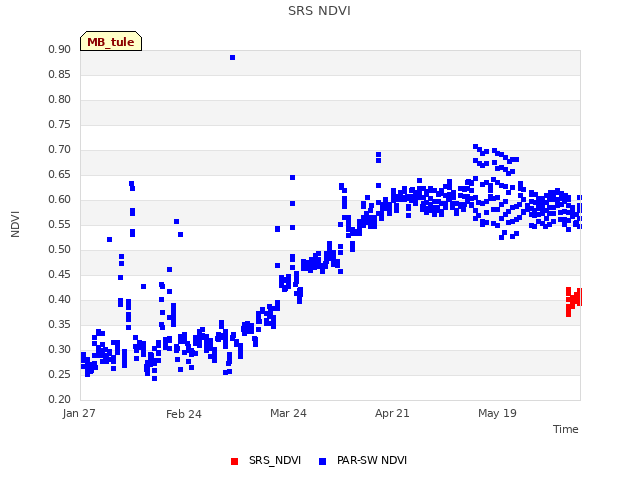Click the red SRS_NDVI data cluster

(x=574, y=301)
